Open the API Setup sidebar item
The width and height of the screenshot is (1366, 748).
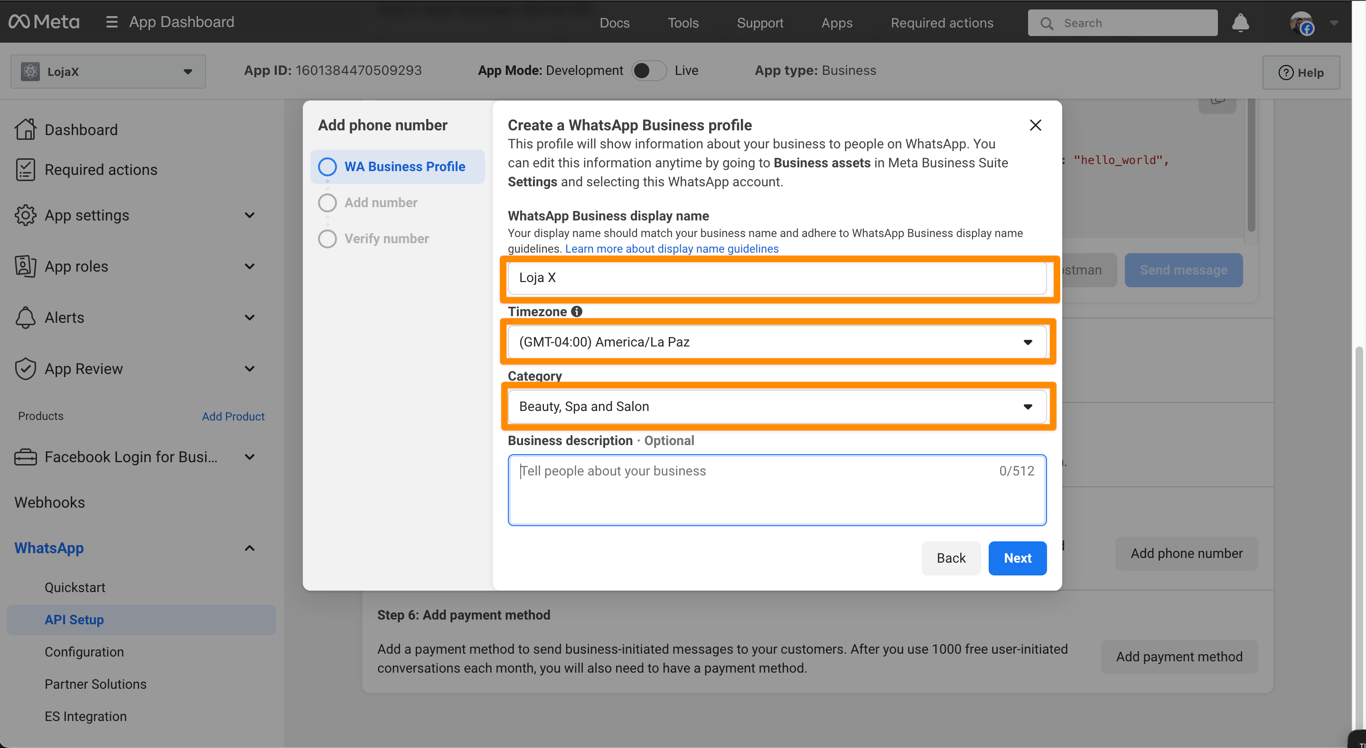(74, 620)
